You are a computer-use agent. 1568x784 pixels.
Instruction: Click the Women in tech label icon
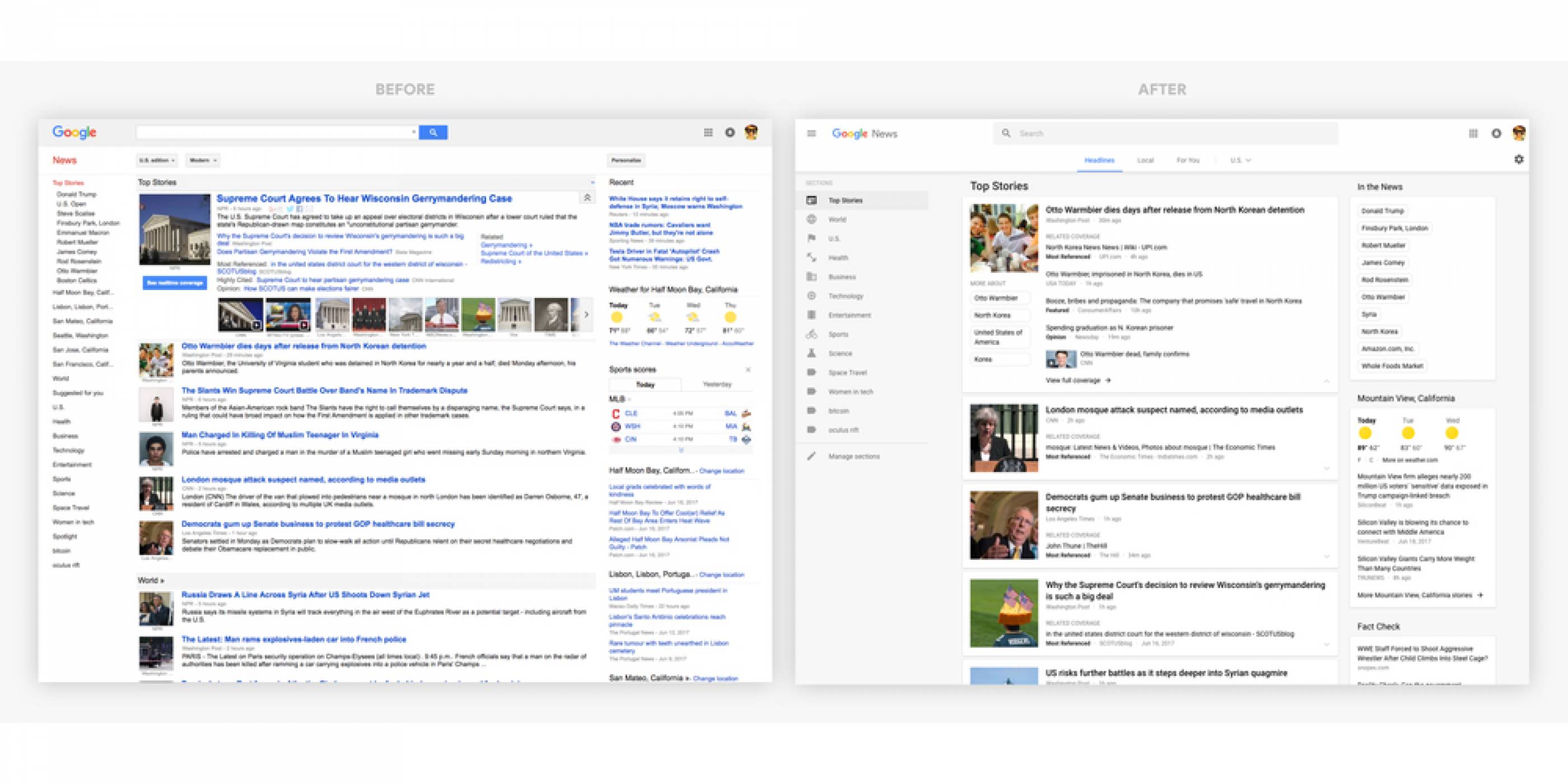click(811, 391)
